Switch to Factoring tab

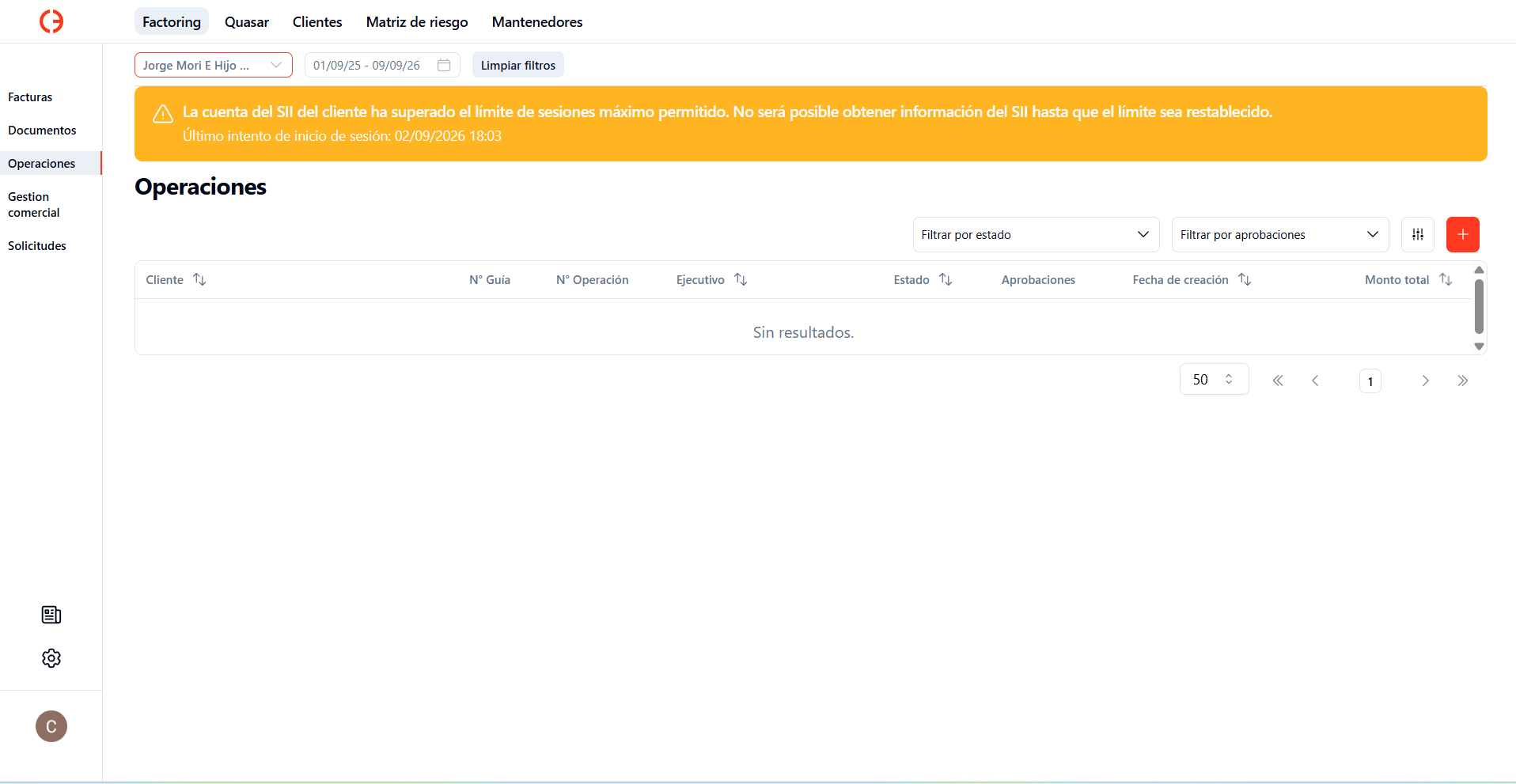(172, 21)
